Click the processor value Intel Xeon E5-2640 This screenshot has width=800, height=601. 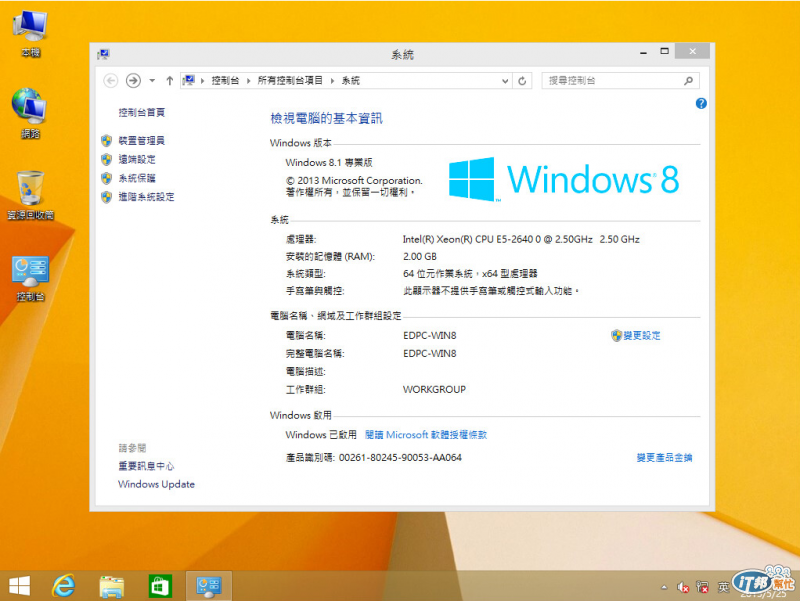tap(521, 239)
